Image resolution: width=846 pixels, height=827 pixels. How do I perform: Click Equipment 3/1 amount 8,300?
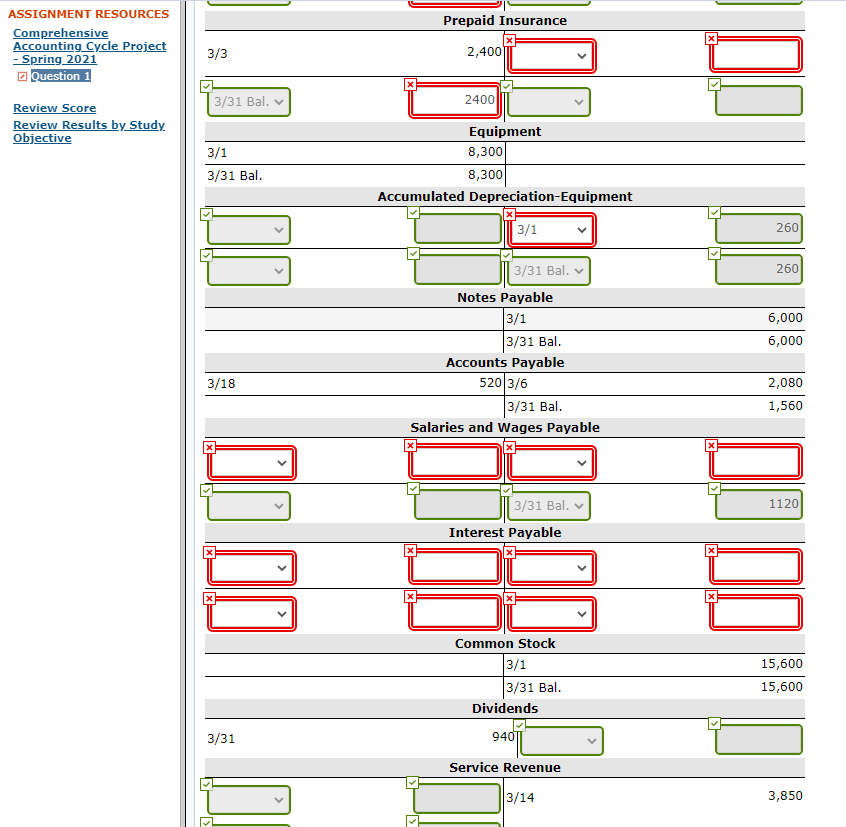coord(485,152)
